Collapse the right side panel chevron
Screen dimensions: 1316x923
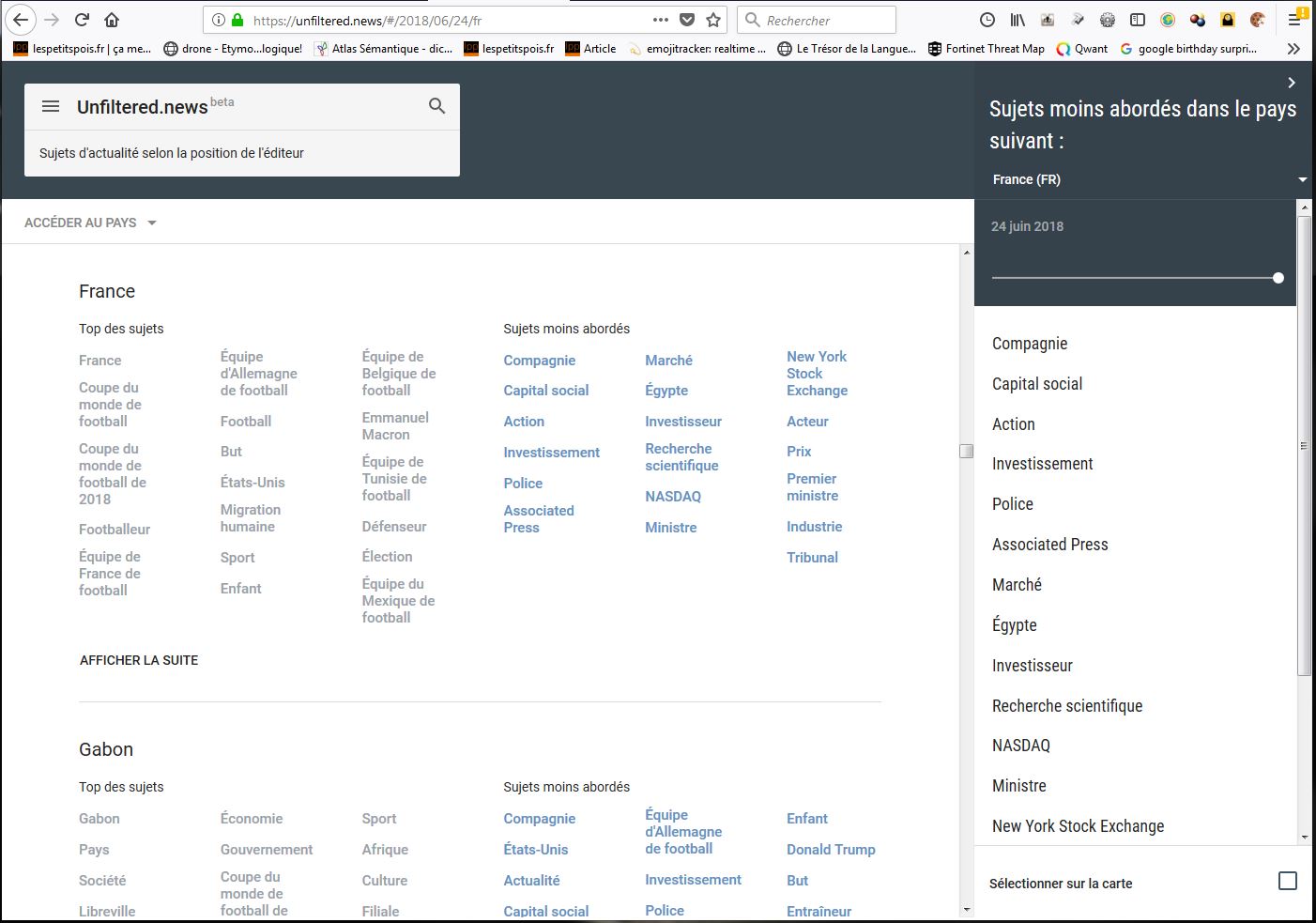click(1292, 83)
